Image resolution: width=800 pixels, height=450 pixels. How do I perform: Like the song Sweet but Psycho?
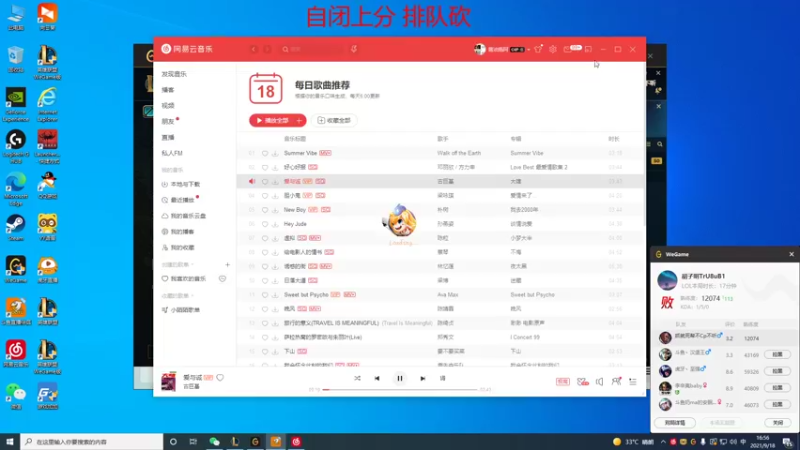(x=265, y=295)
